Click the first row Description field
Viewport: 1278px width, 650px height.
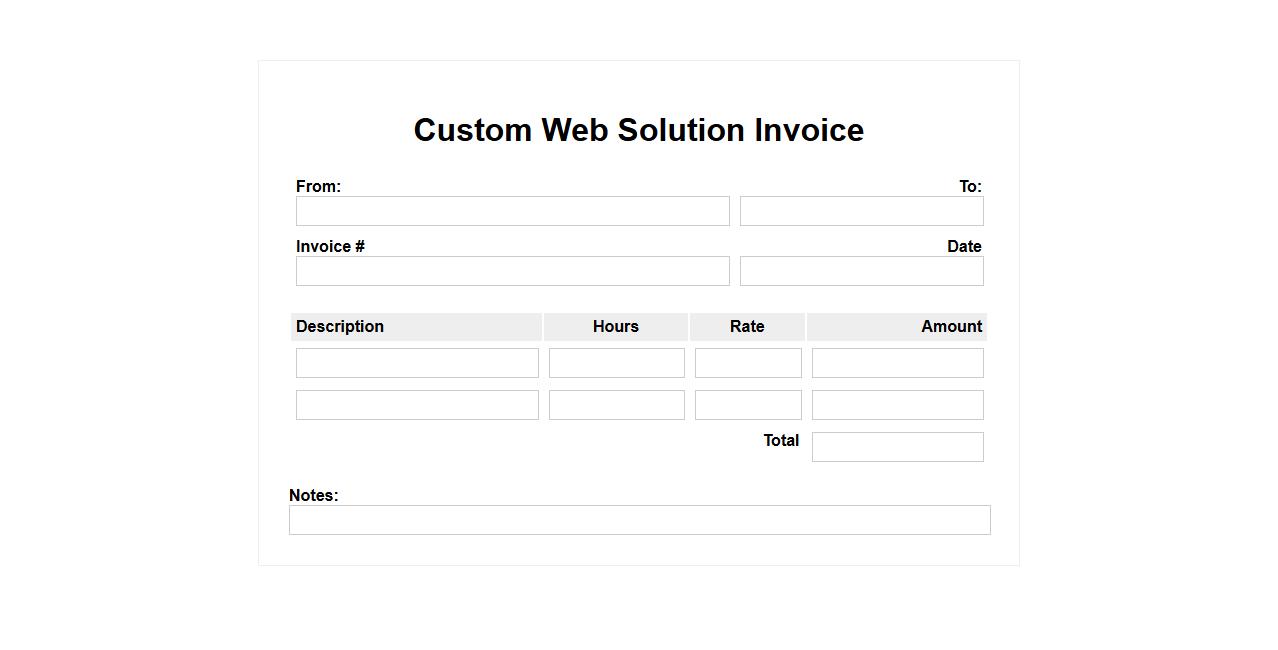pyautogui.click(x=417, y=363)
